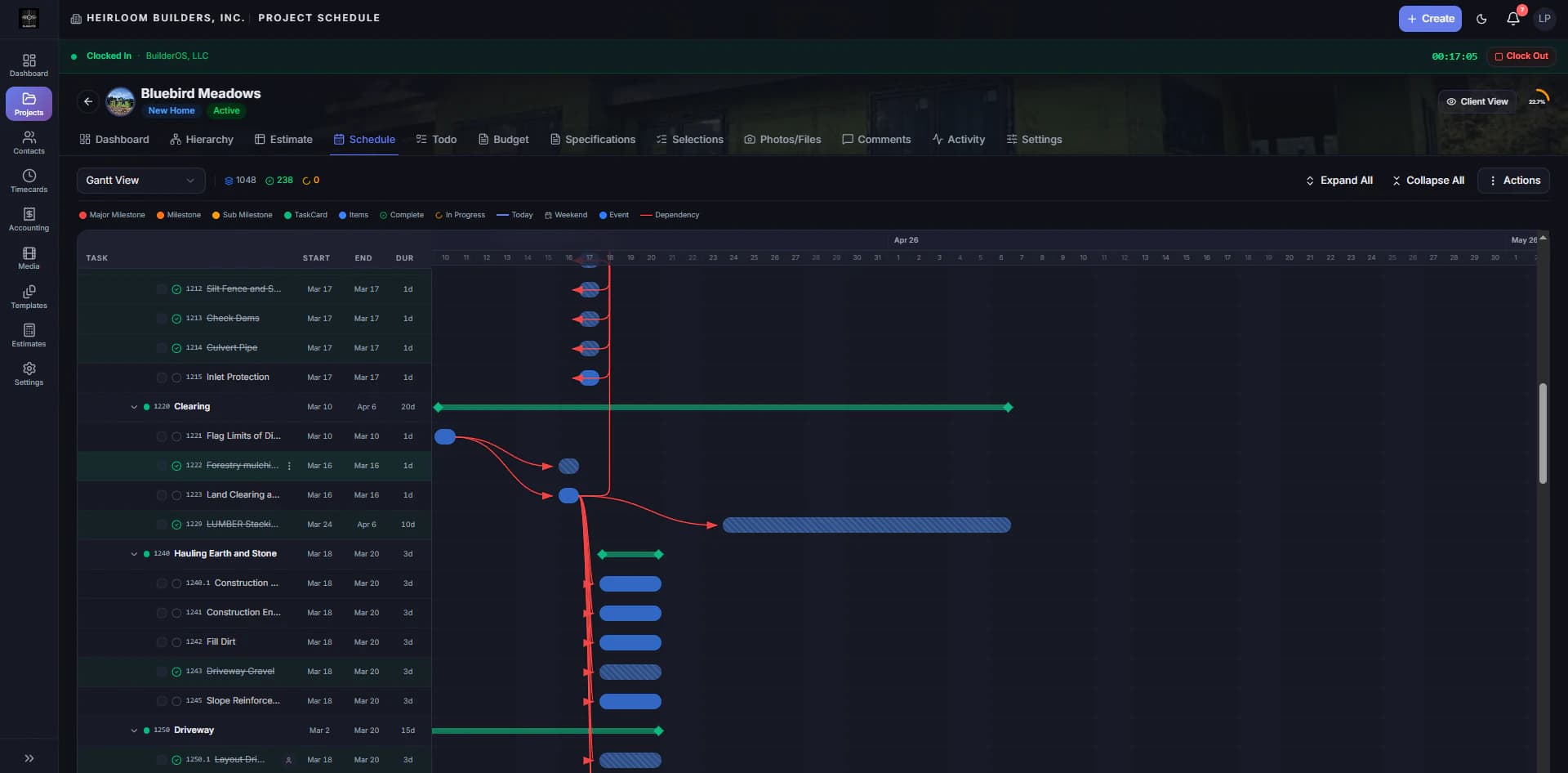Open Media in the sidebar
1568x773 pixels.
click(29, 257)
